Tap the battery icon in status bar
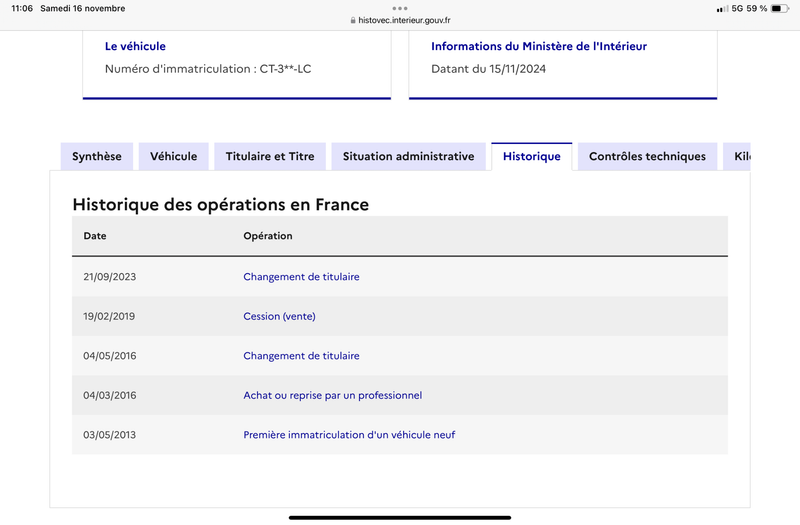Viewport: 800px width, 525px height. (x=780, y=9)
